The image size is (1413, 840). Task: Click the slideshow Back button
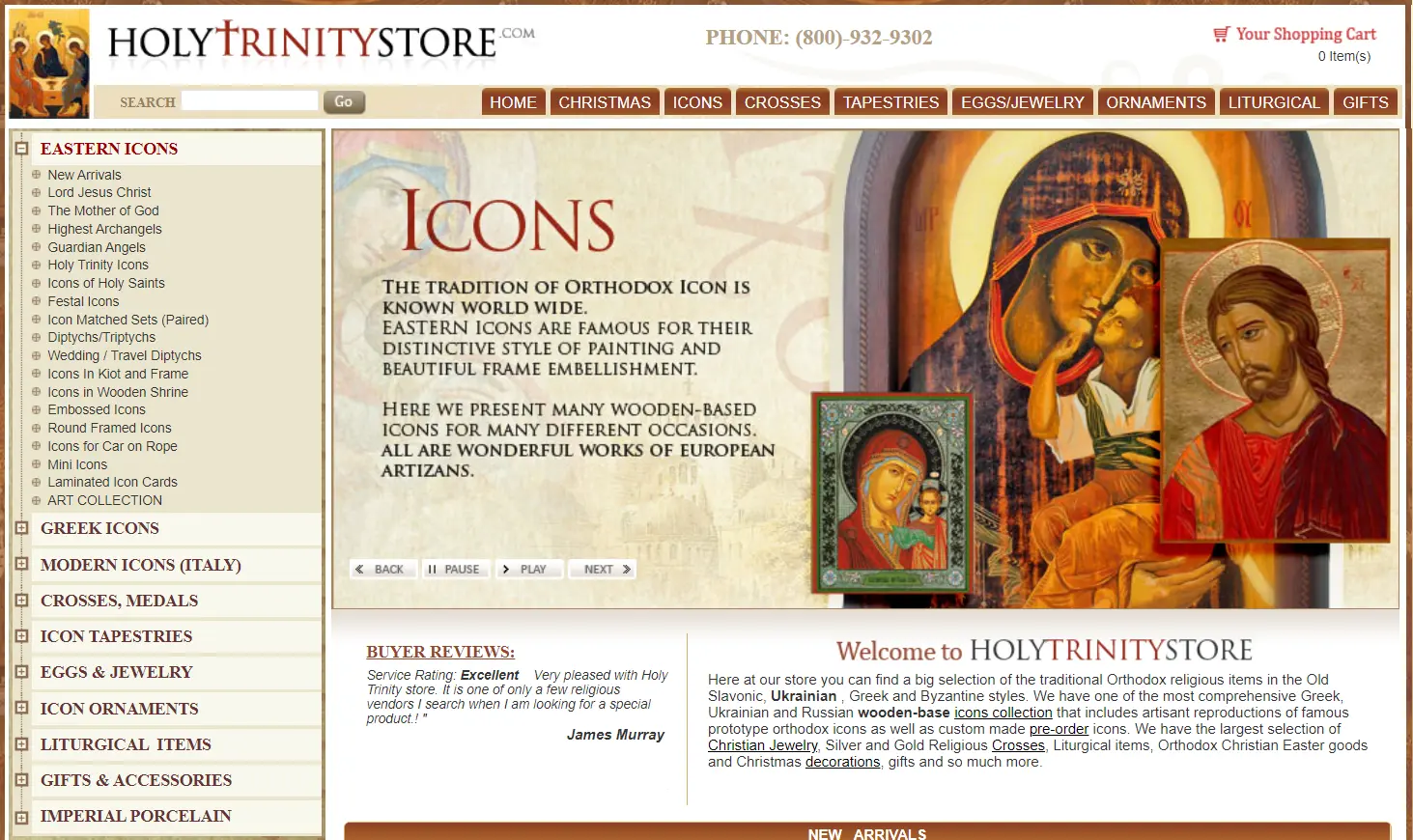(x=382, y=569)
